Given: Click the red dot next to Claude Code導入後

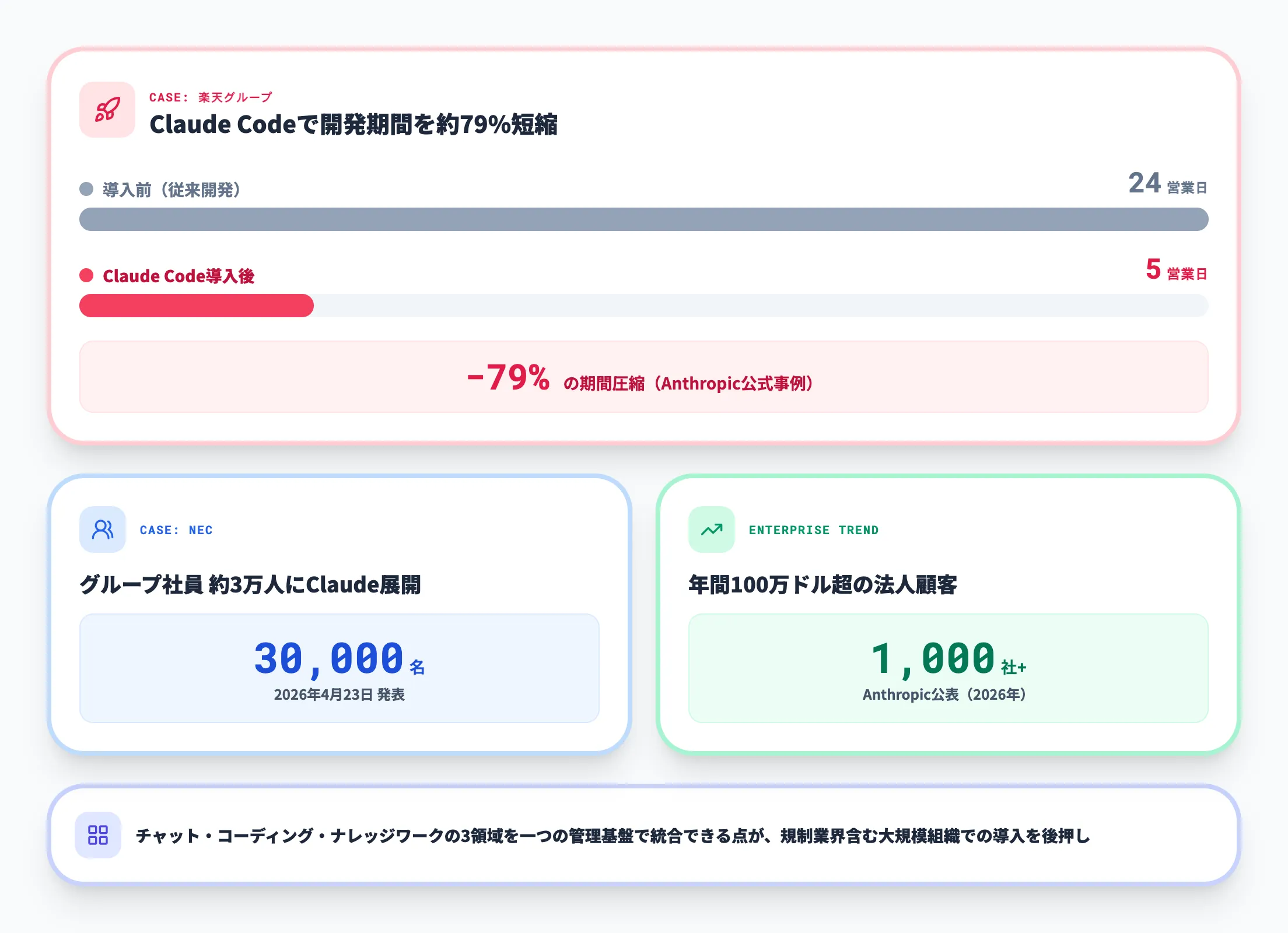Looking at the screenshot, I should 86,275.
